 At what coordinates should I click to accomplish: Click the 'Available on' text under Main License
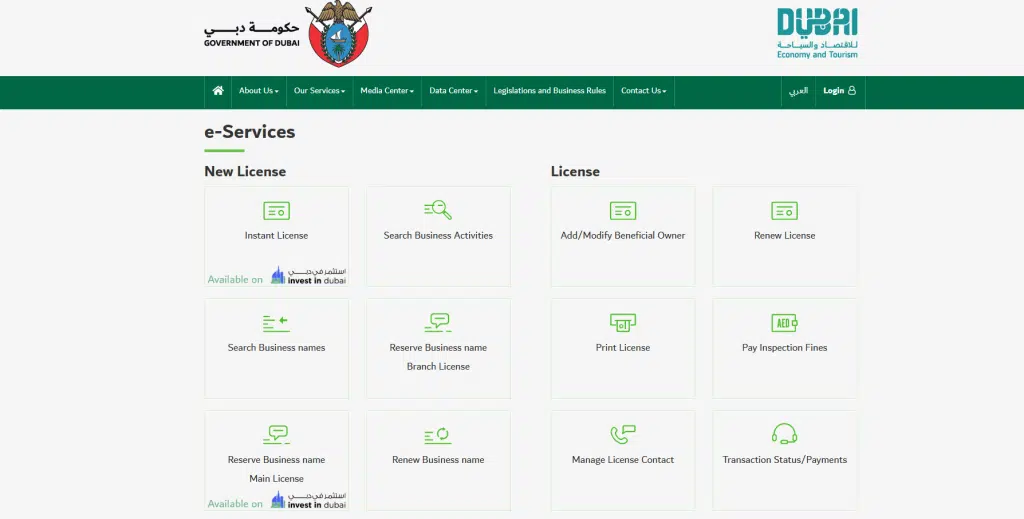click(235, 504)
